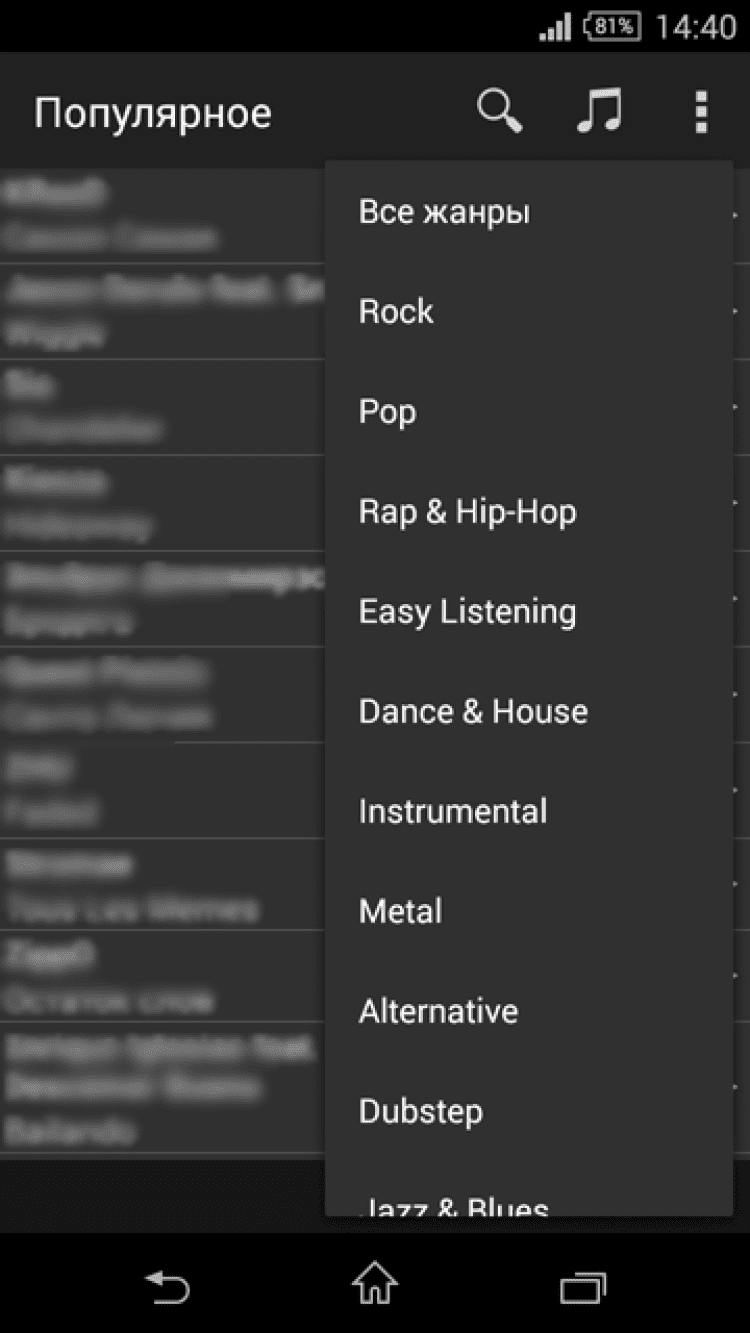
Task: Tap the three-dot overflow menu icon
Action: tap(701, 111)
